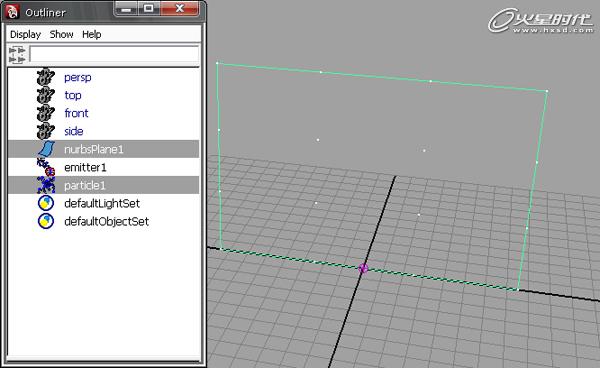Click the purple emitter in the viewport
The width and height of the screenshot is (600, 368).
pyautogui.click(x=363, y=268)
